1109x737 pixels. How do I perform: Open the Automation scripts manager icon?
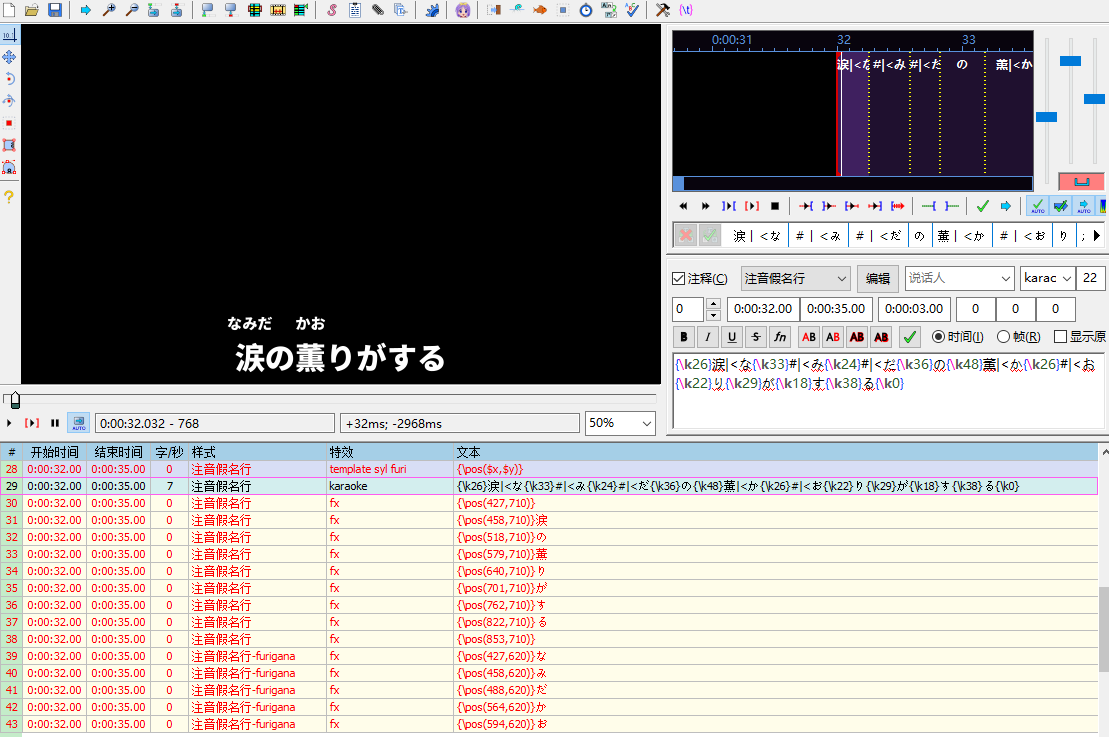pyautogui.click(x=431, y=10)
